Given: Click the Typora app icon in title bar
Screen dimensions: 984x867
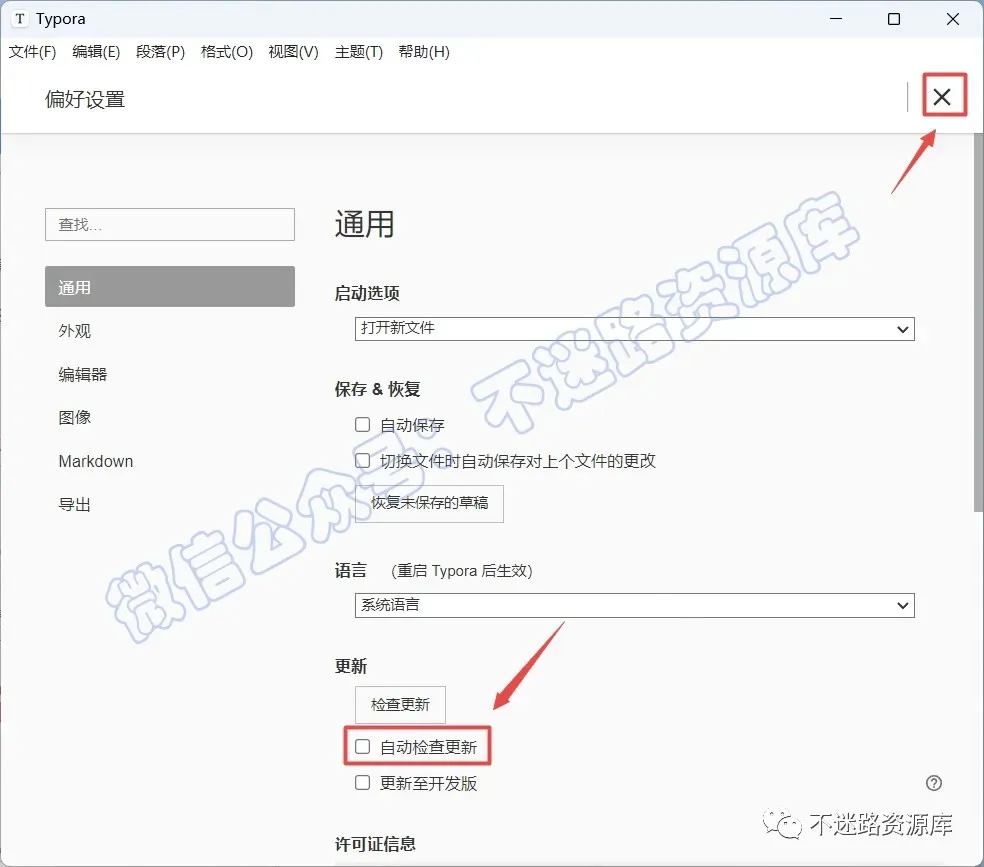Looking at the screenshot, I should [x=20, y=19].
